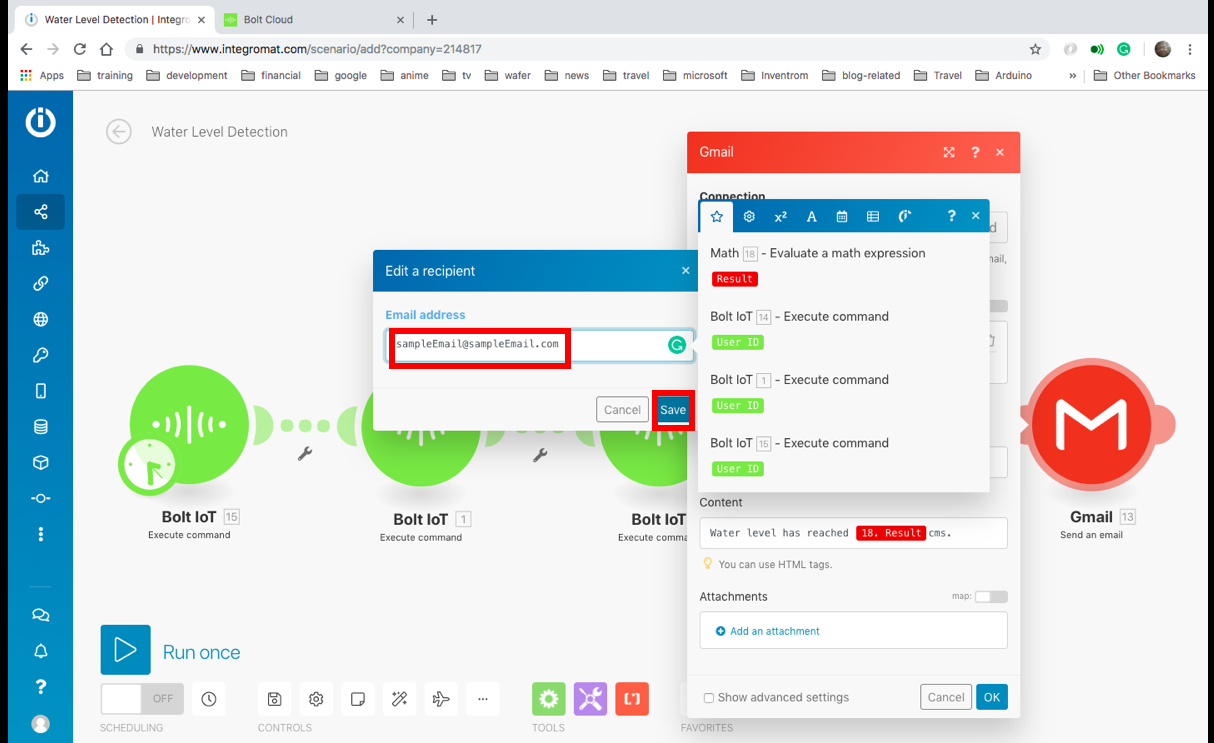Screen dimensions: 1214x743
Task: Open schedule settings clock icon
Action: pyautogui.click(x=208, y=699)
